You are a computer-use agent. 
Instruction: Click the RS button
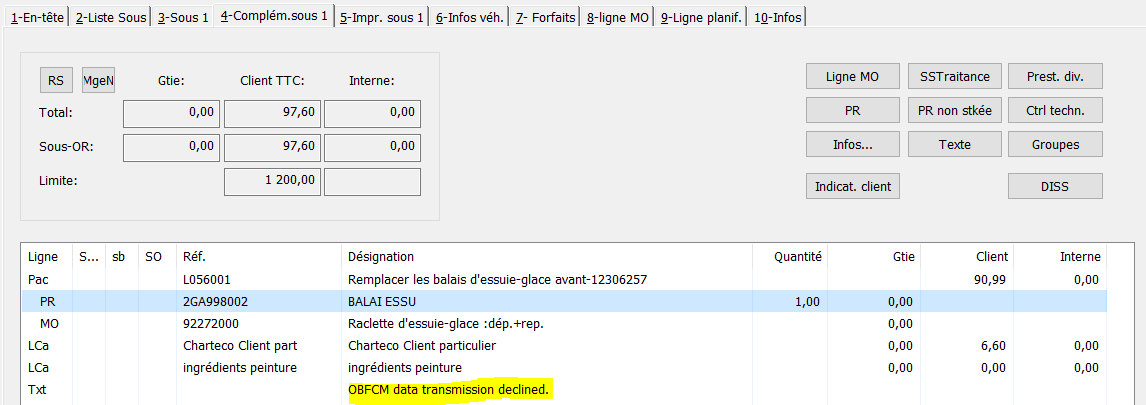pyautogui.click(x=56, y=80)
